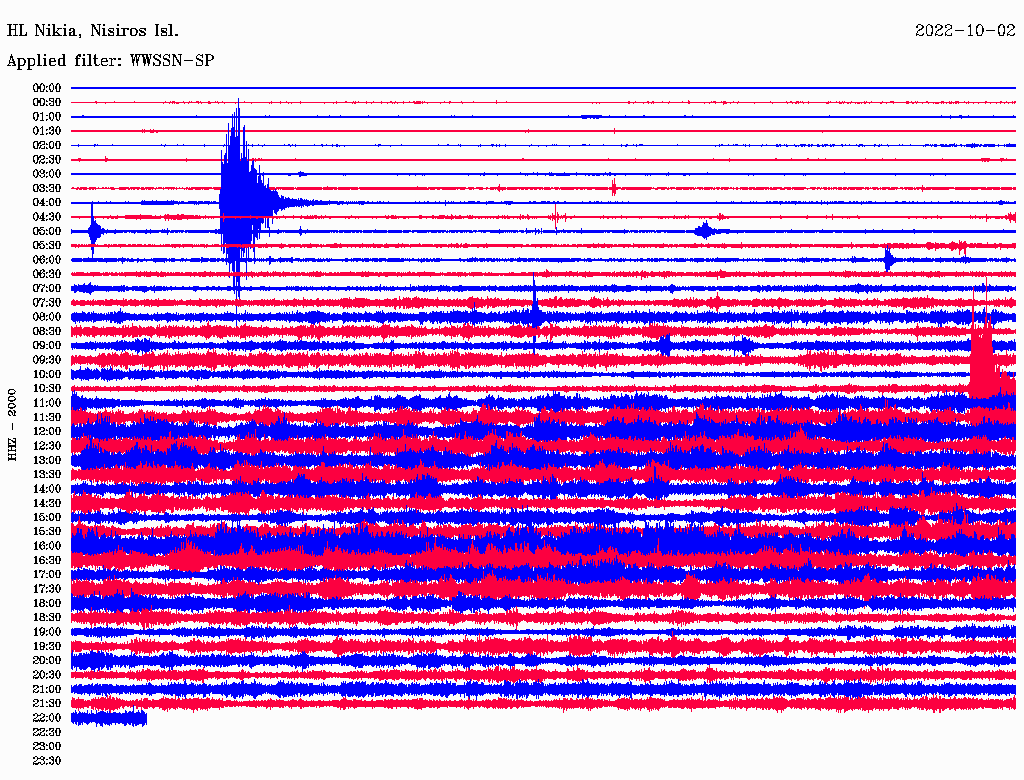
Task: Click the '23:30' time label
Action: click(x=46, y=761)
